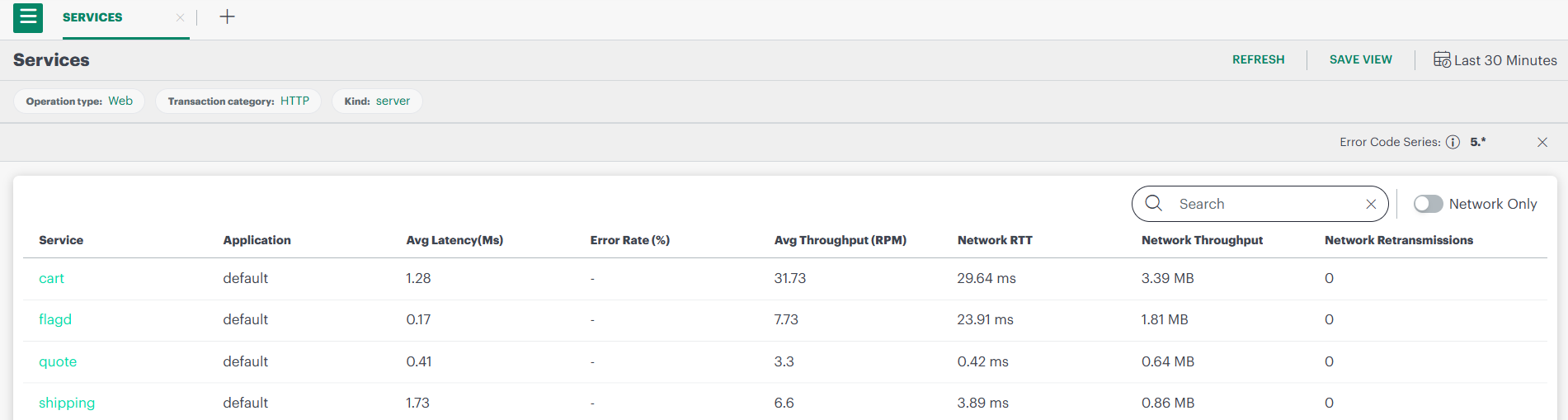Image resolution: width=1568 pixels, height=420 pixels.
Task: Click the calendar icon beside Last 30 Minutes
Action: 1441,59
